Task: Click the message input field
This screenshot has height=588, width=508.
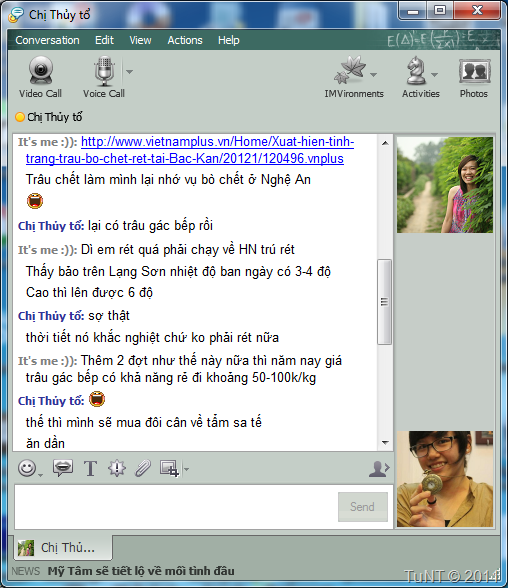Action: (x=175, y=507)
